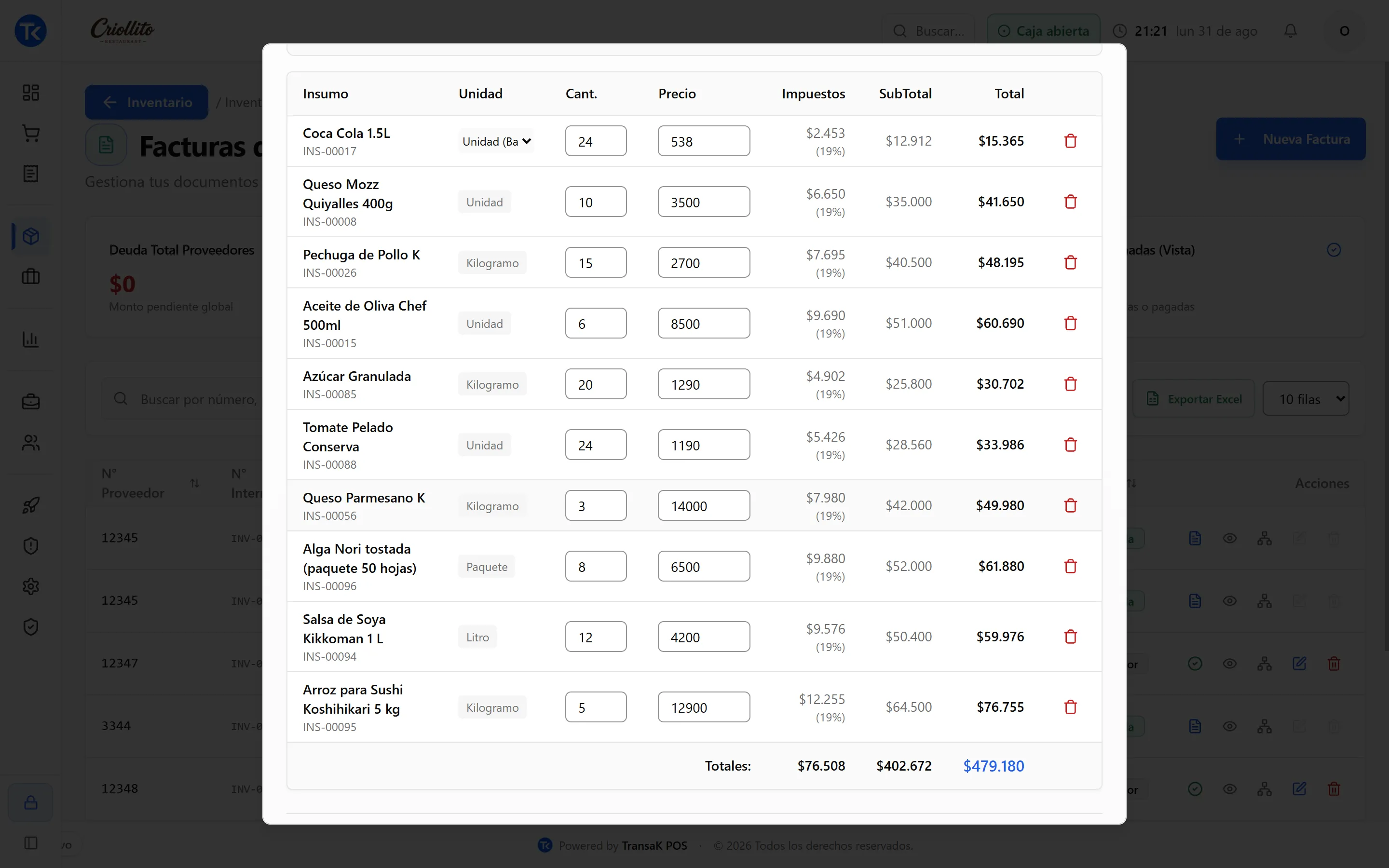The image size is (1389, 868).
Task: Click quantity field for Azúcar Granulada
Action: [596, 384]
